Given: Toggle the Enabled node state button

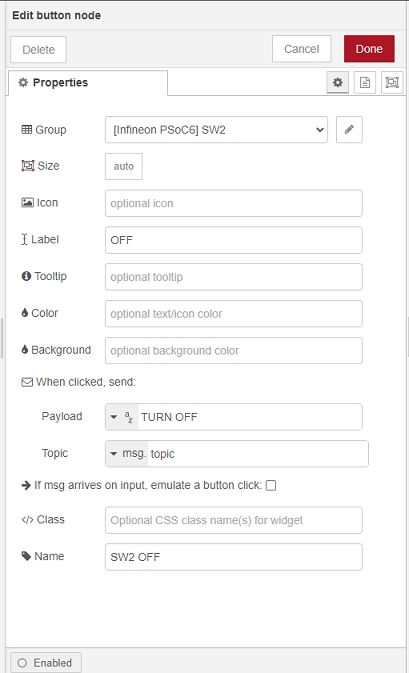Looking at the screenshot, I should tap(45, 662).
